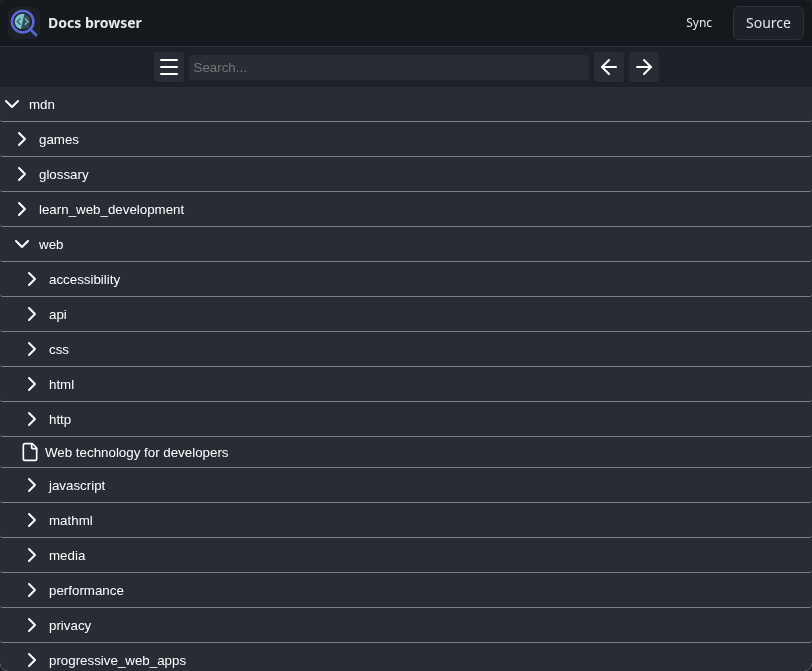The image size is (812, 671).
Task: Select the mathml label
Action: [70, 521]
